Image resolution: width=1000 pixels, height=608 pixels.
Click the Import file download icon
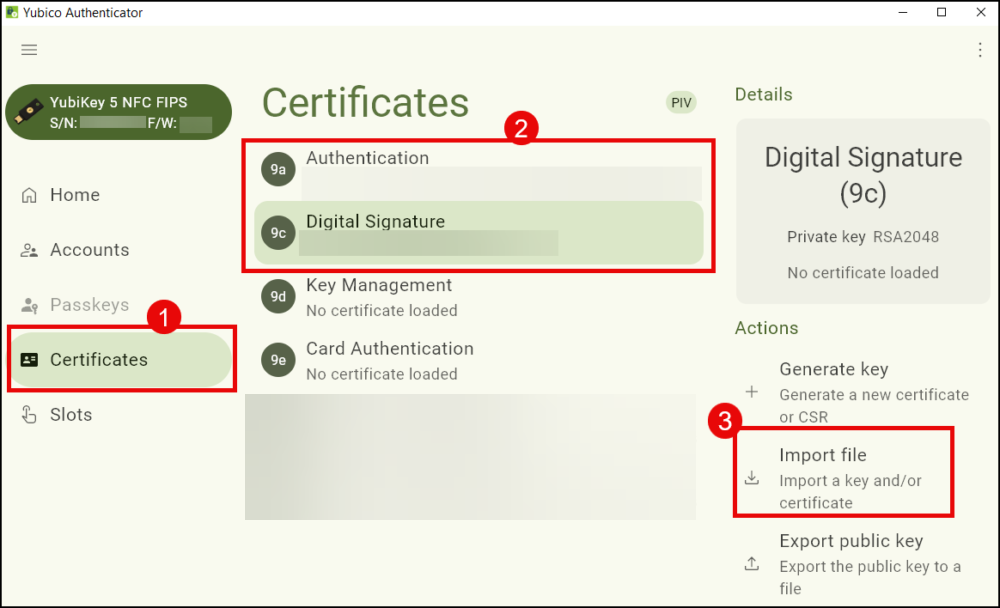click(x=752, y=479)
